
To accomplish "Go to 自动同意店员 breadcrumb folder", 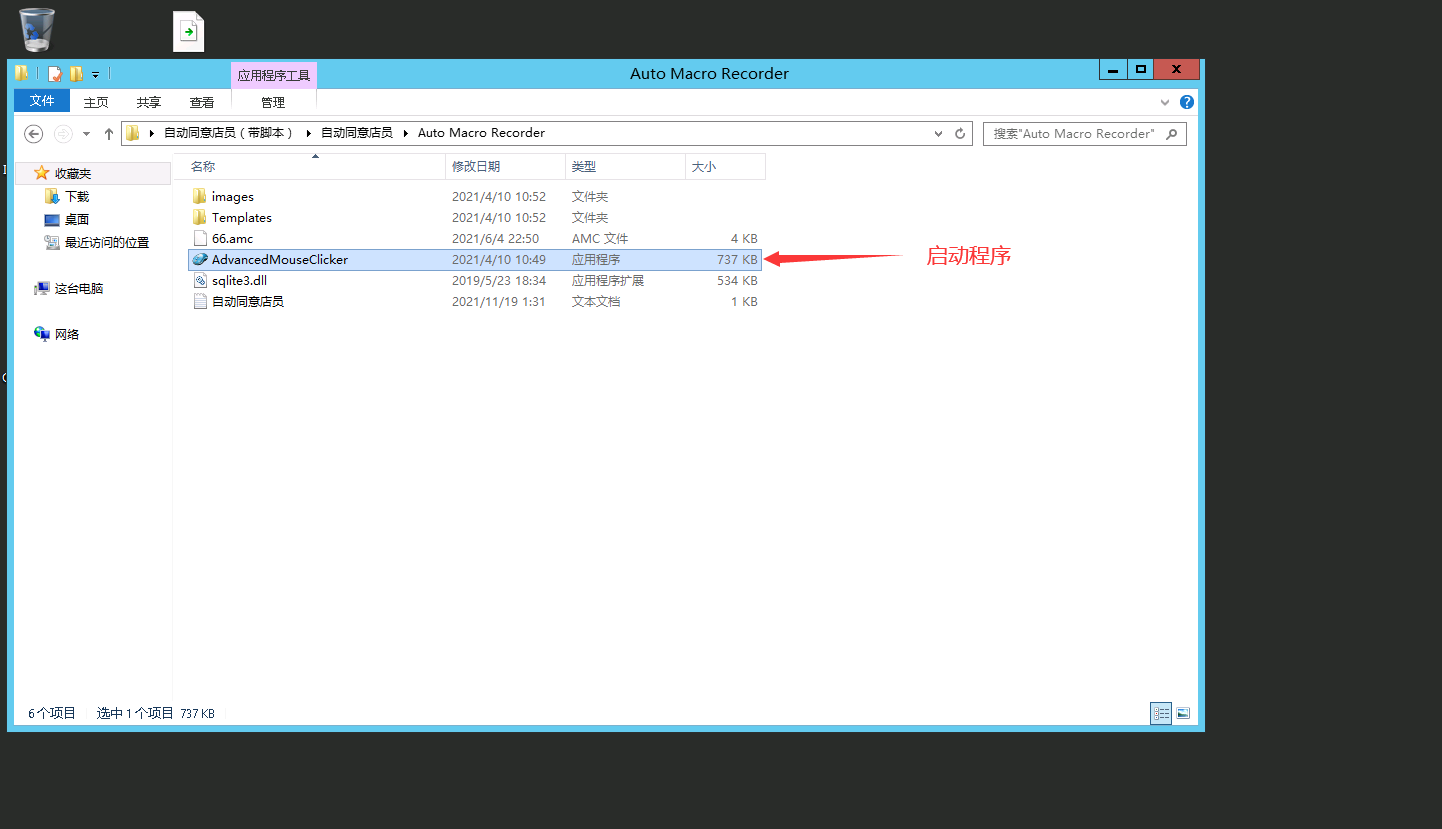I will (357, 133).
